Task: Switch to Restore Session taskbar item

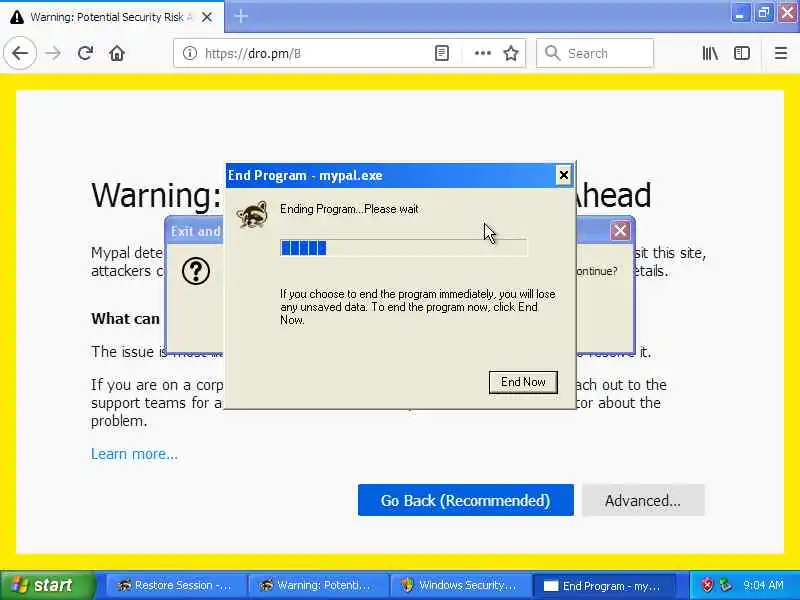Action: click(x=176, y=585)
